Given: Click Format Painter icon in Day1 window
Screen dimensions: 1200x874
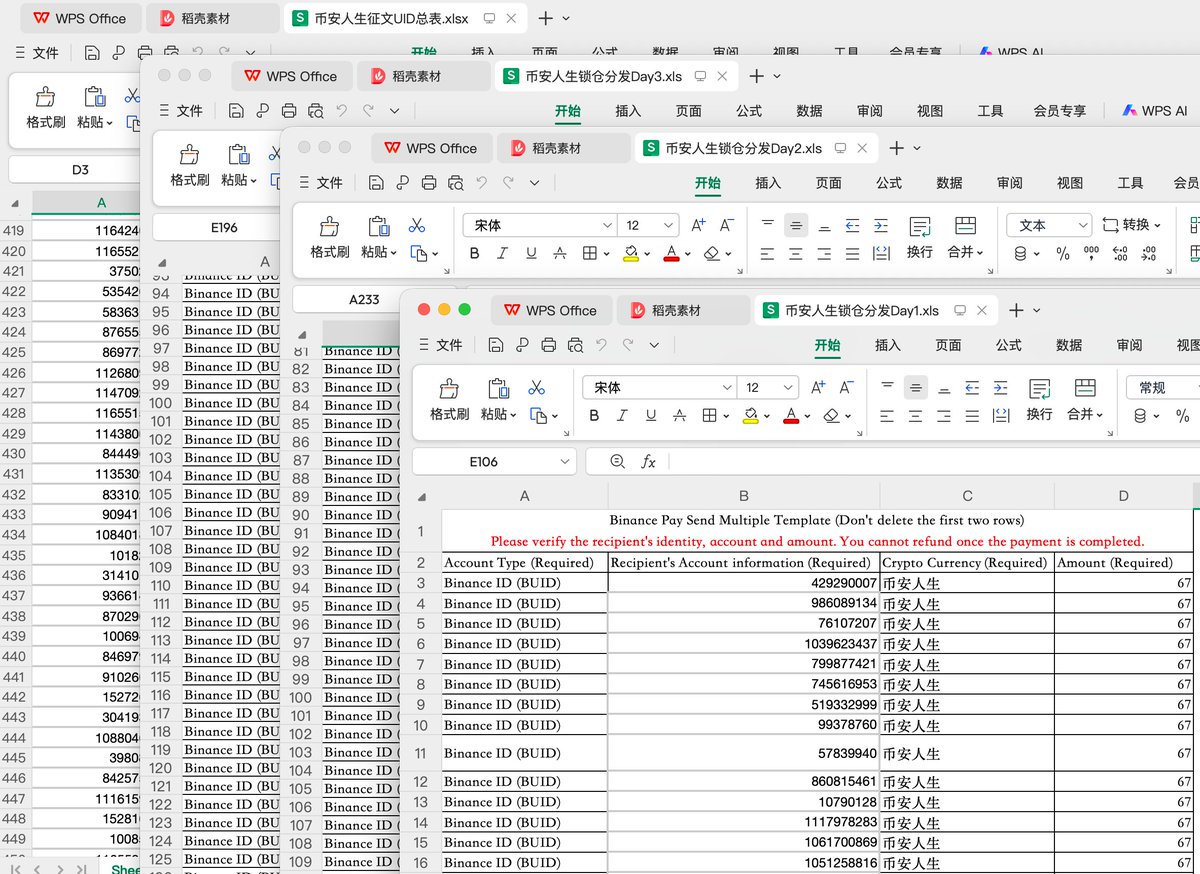Looking at the screenshot, I should [x=449, y=389].
